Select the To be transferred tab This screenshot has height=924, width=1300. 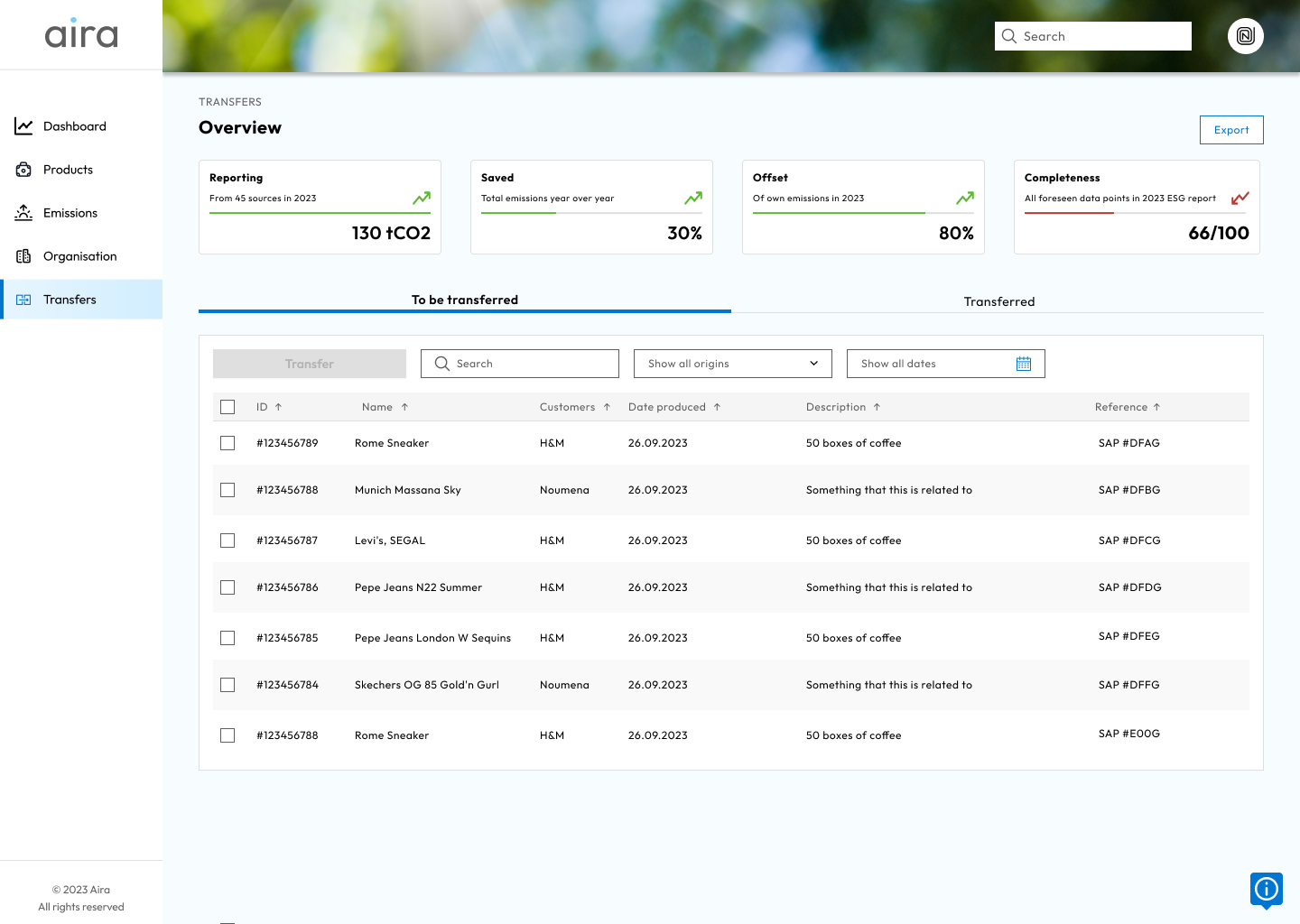click(x=465, y=300)
